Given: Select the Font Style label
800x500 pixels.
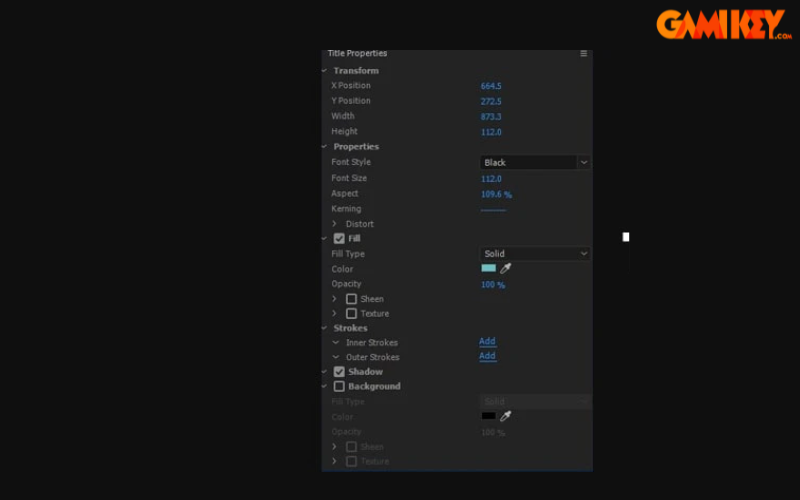Looking at the screenshot, I should coord(351,162).
